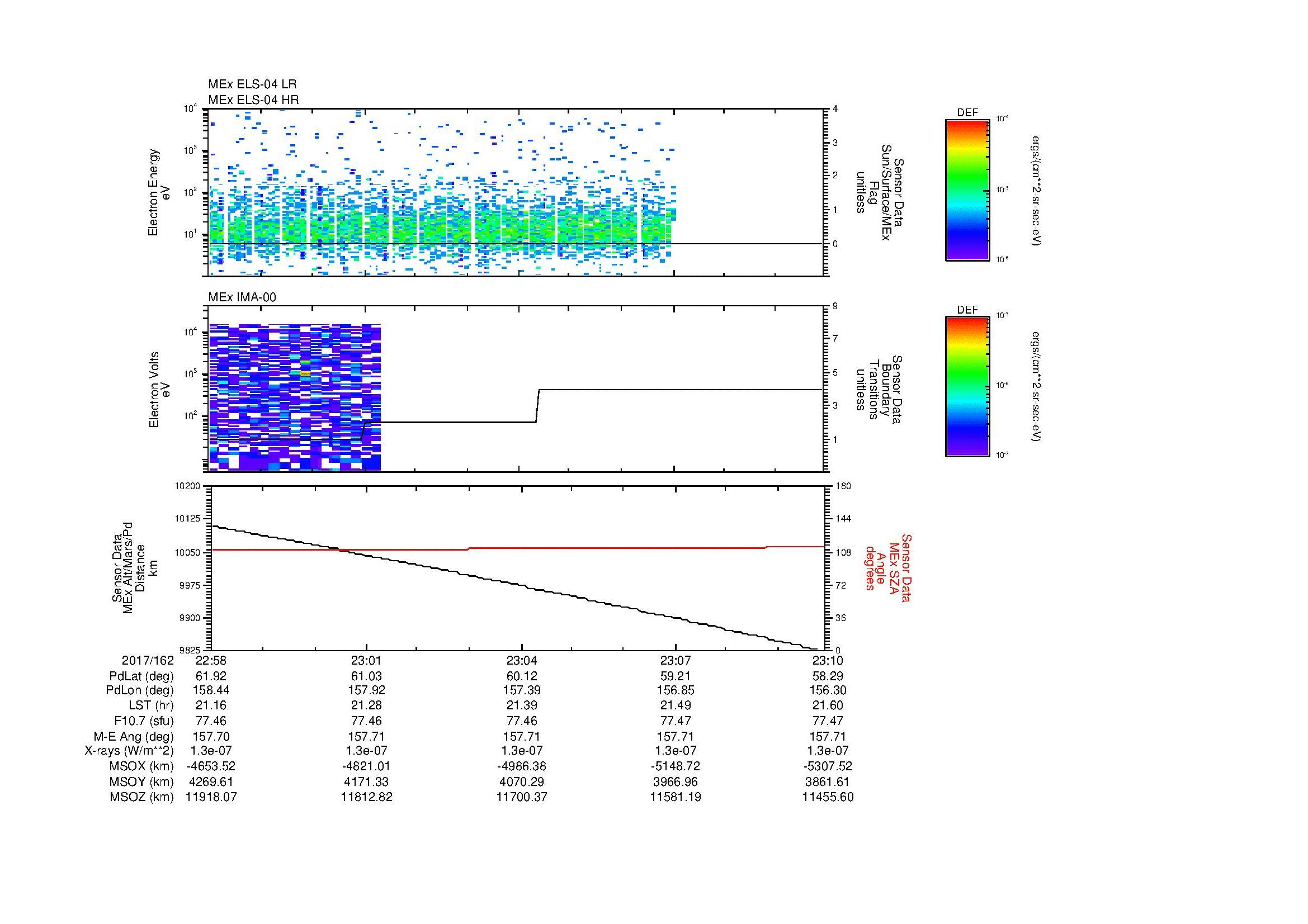The image size is (1308, 924).
Task: Click the MSOX value '-4986.38'
Action: click(x=522, y=766)
